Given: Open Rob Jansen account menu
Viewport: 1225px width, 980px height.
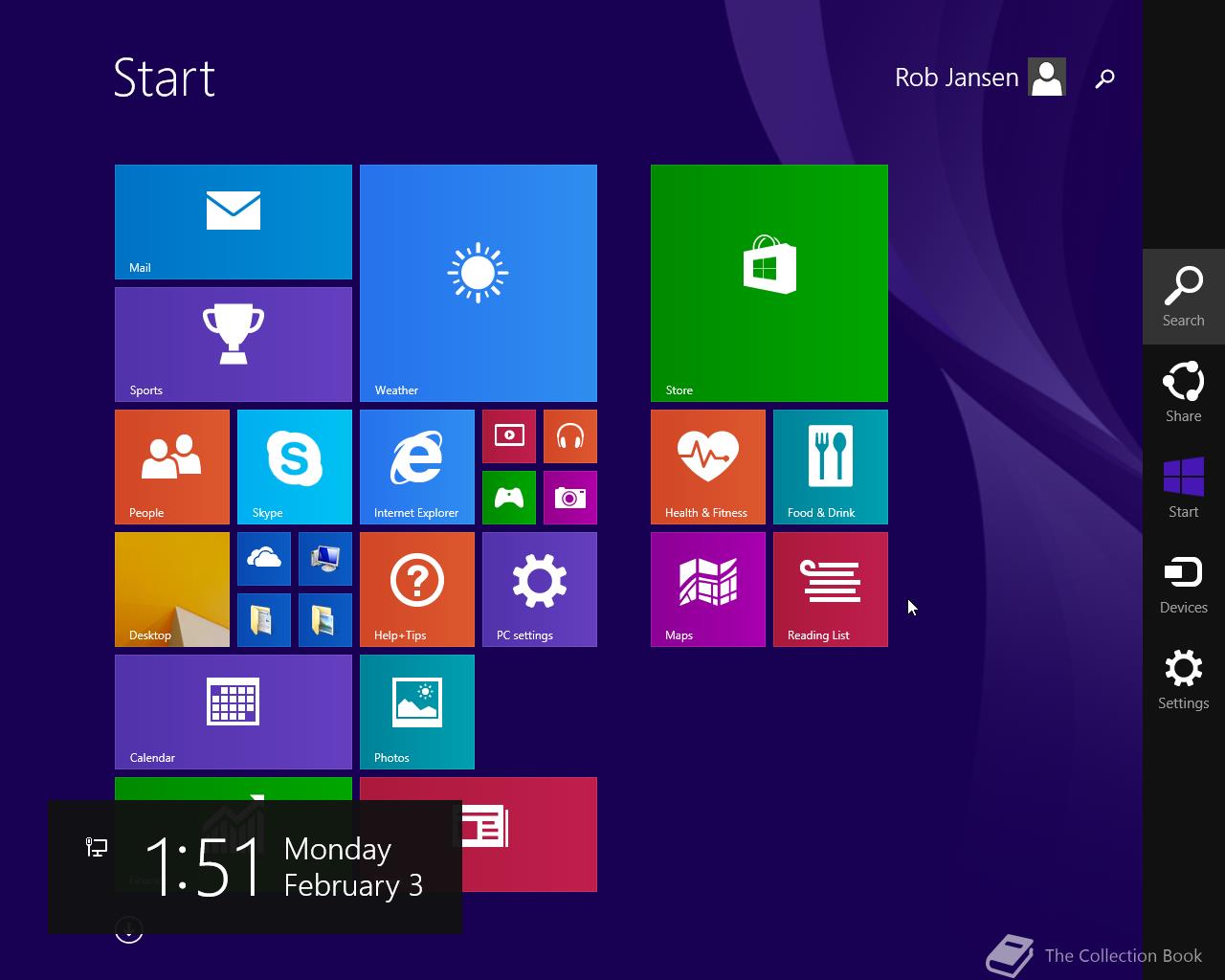Looking at the screenshot, I should point(980,78).
